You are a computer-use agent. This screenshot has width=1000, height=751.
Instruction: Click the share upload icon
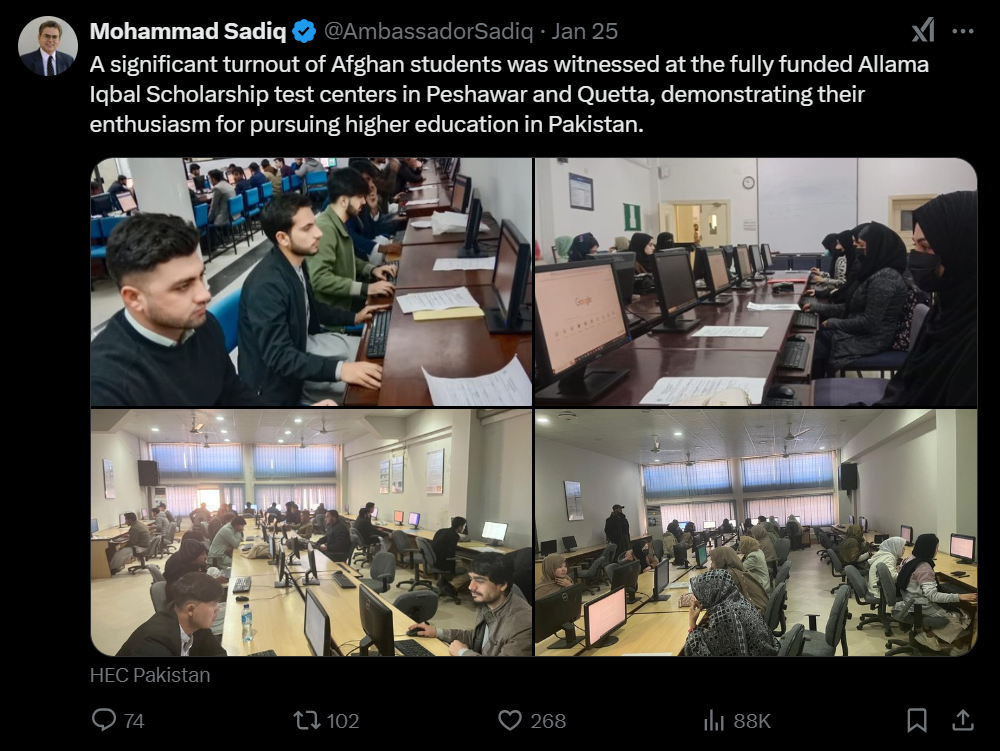click(963, 720)
